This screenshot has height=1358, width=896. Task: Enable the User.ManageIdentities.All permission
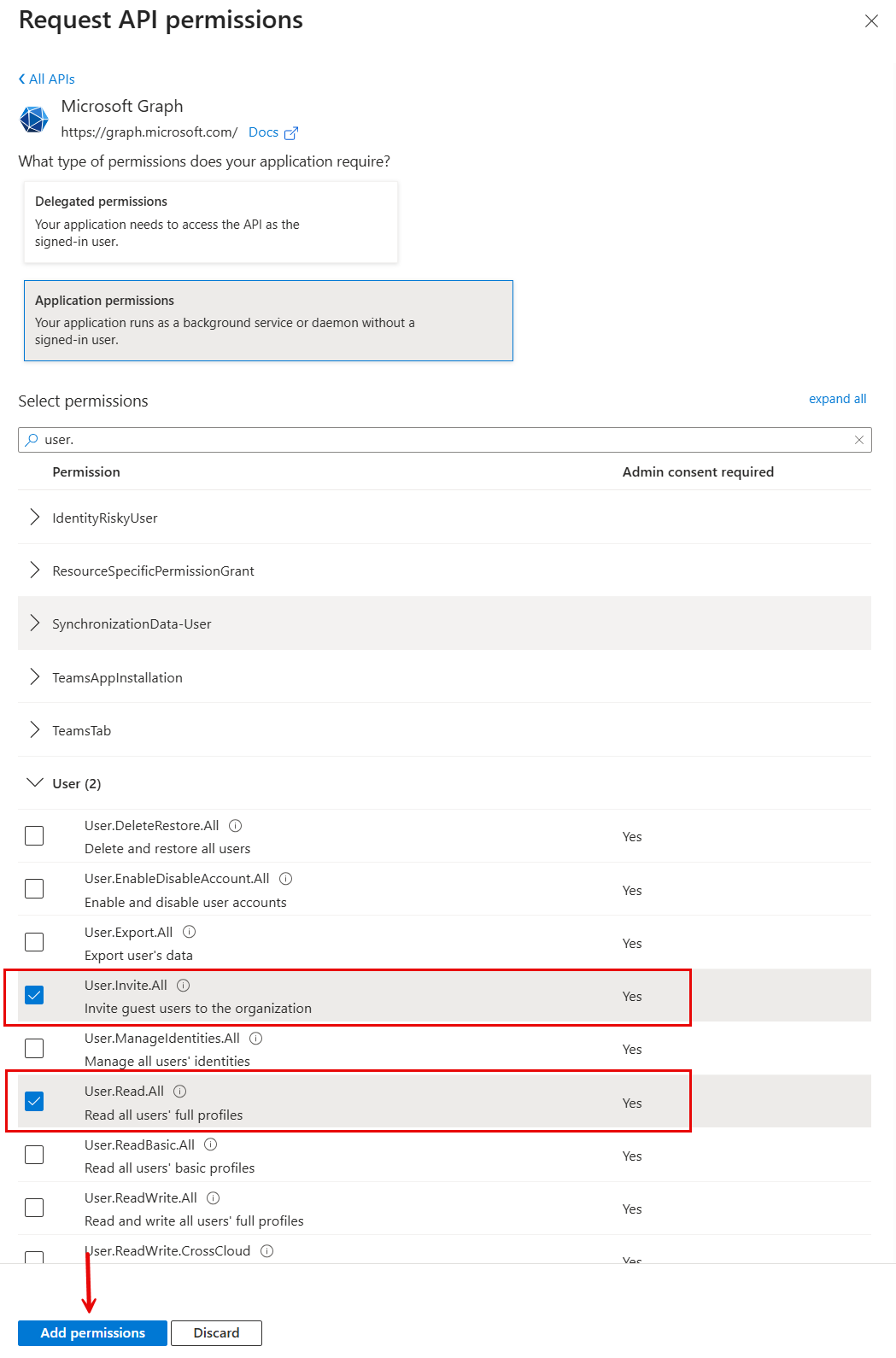[x=34, y=1048]
